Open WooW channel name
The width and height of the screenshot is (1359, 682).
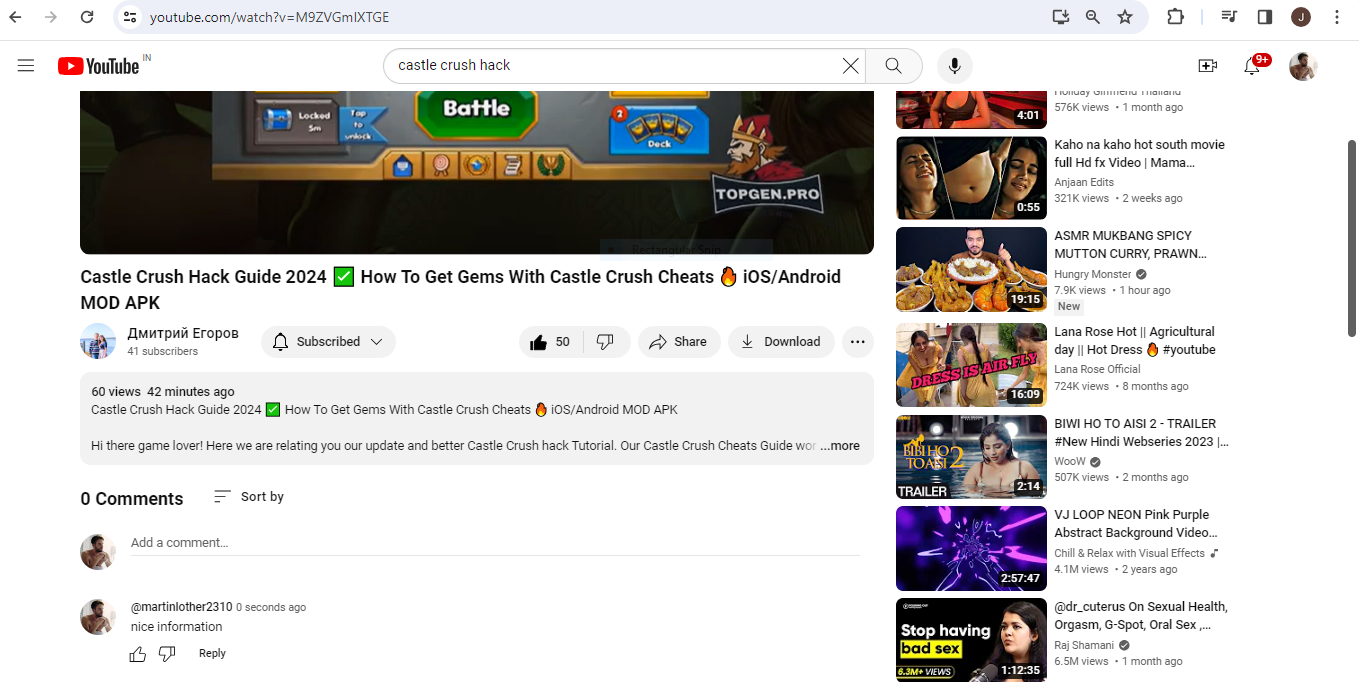tap(1070, 461)
